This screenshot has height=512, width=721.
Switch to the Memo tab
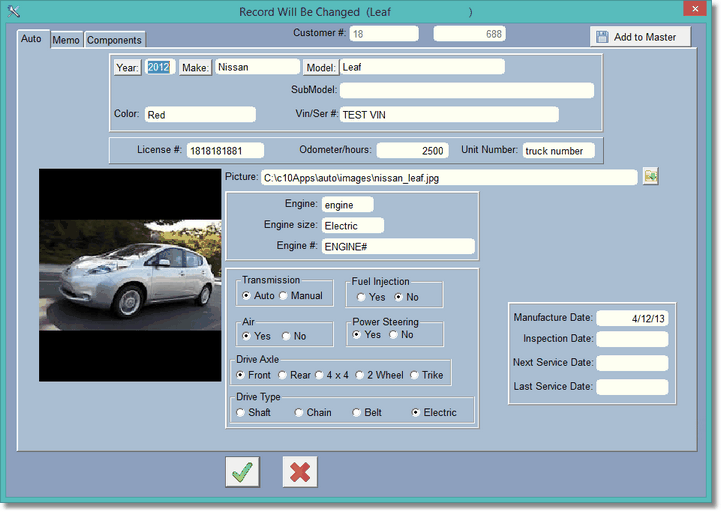point(66,40)
